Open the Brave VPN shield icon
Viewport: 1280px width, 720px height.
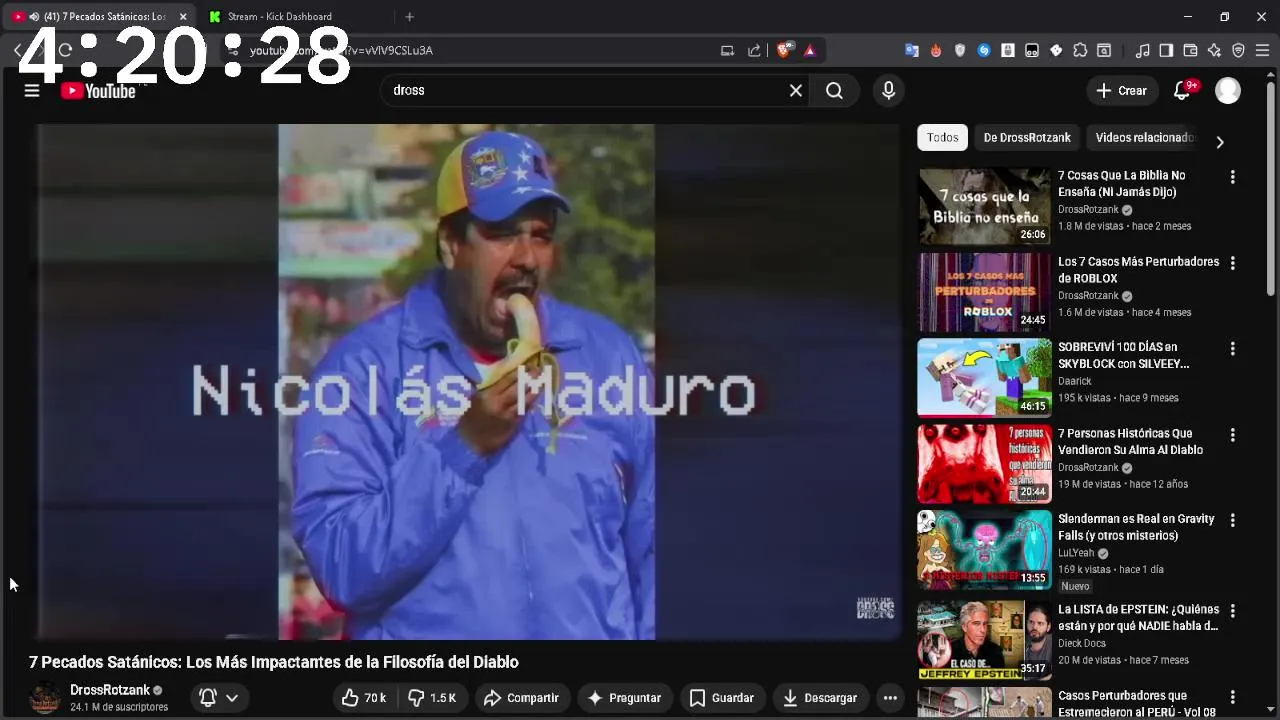click(x=1238, y=51)
